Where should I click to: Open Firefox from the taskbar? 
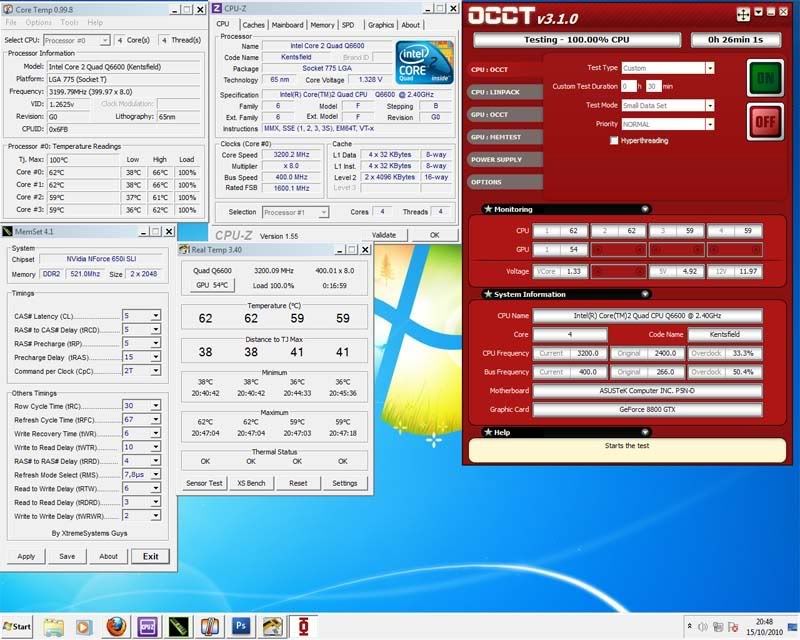point(117,626)
